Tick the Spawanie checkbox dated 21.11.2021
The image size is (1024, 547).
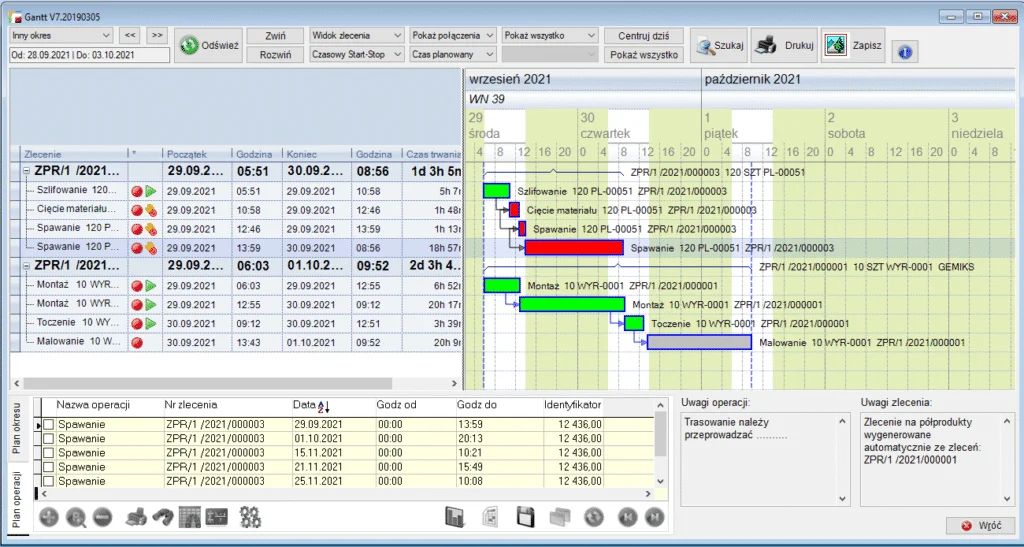point(49,467)
